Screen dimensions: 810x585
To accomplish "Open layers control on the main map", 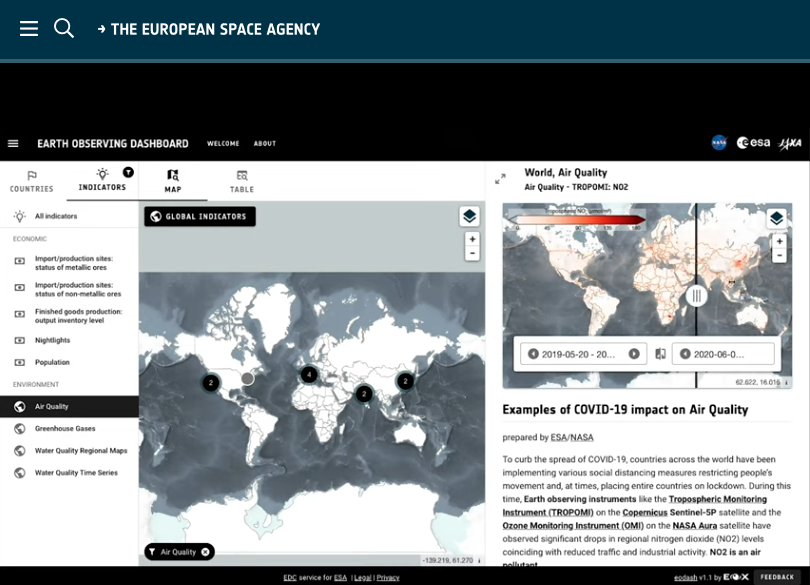I will 469,217.
